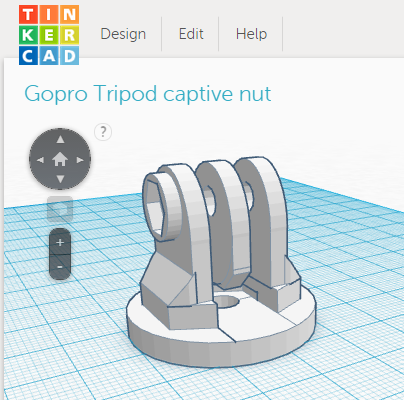This screenshot has height=400, width=404.
Task: Open the Design menu
Action: click(x=123, y=34)
